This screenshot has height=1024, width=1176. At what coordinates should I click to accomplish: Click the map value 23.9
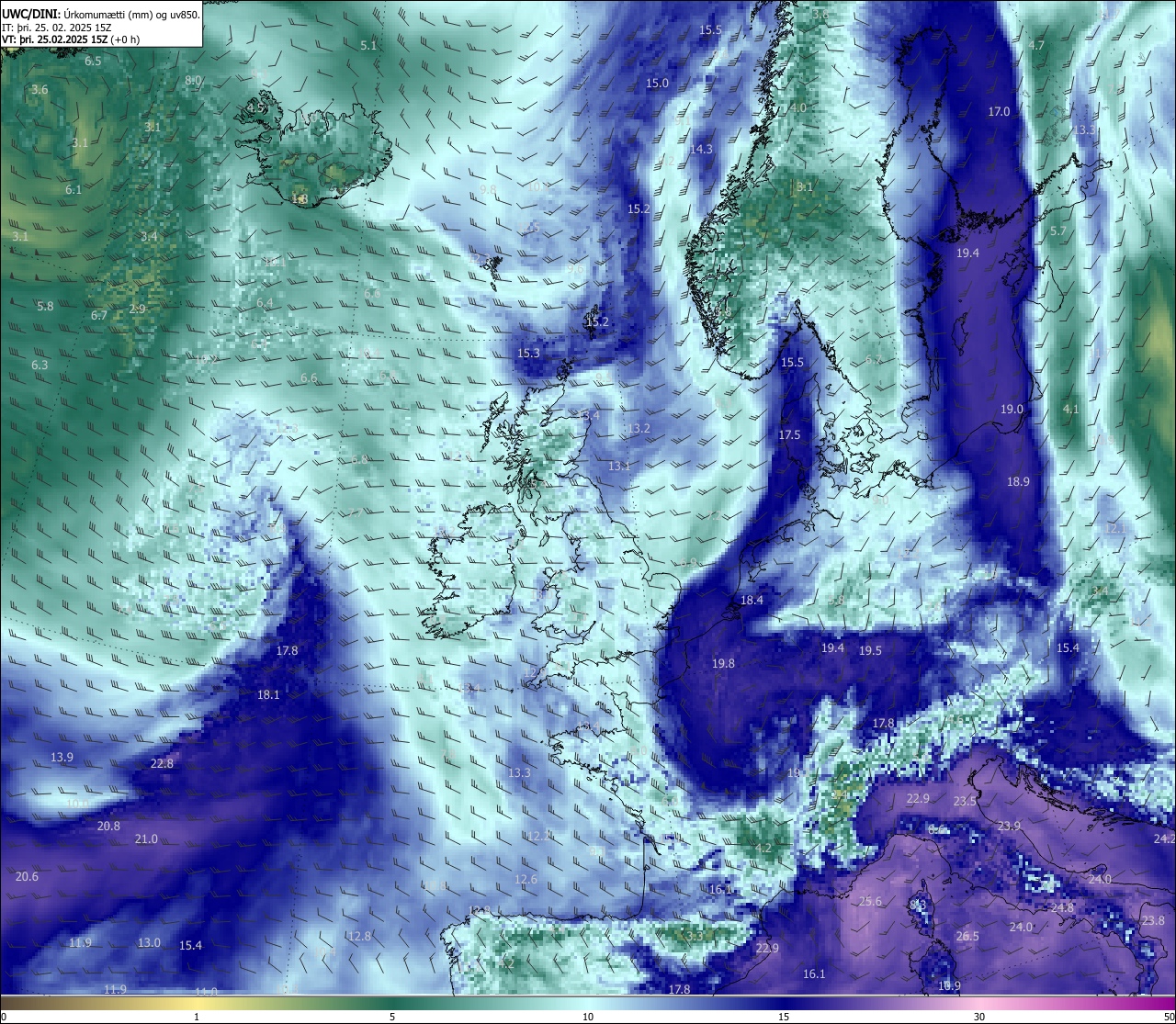1009,827
